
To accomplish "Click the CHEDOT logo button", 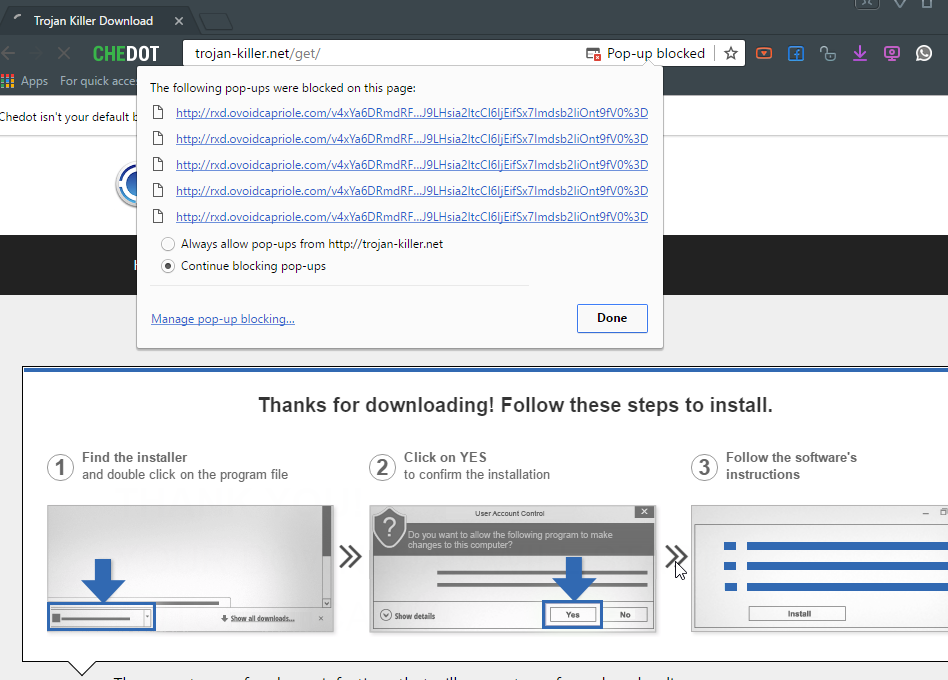I will tap(126, 54).
